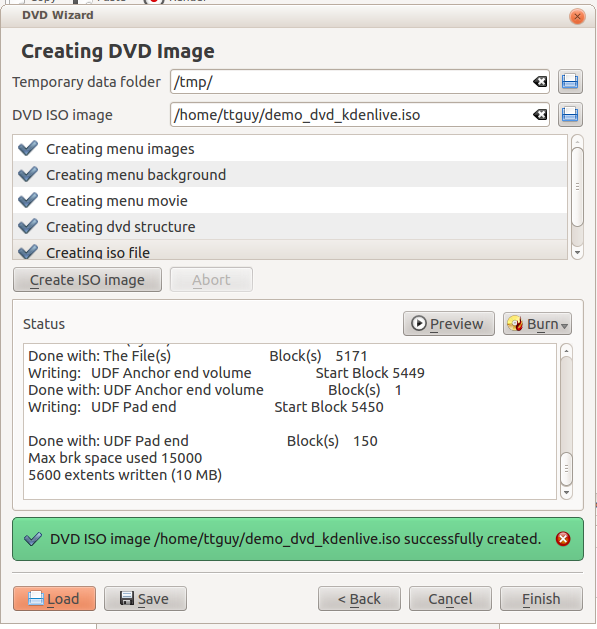Viewport: 597px width, 629px height.
Task: Select the 'Creating iso file' row
Action: point(290,250)
